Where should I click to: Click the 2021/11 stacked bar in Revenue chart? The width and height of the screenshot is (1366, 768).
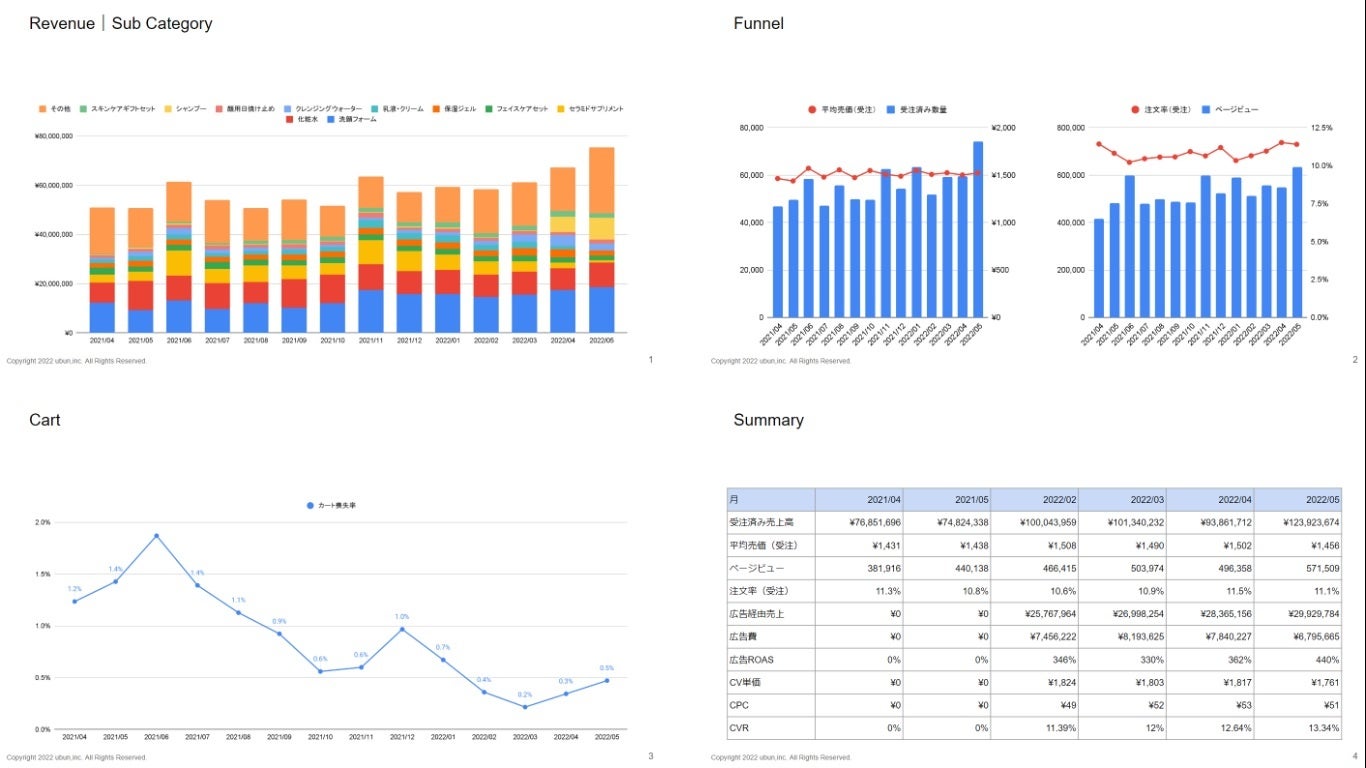[371, 254]
